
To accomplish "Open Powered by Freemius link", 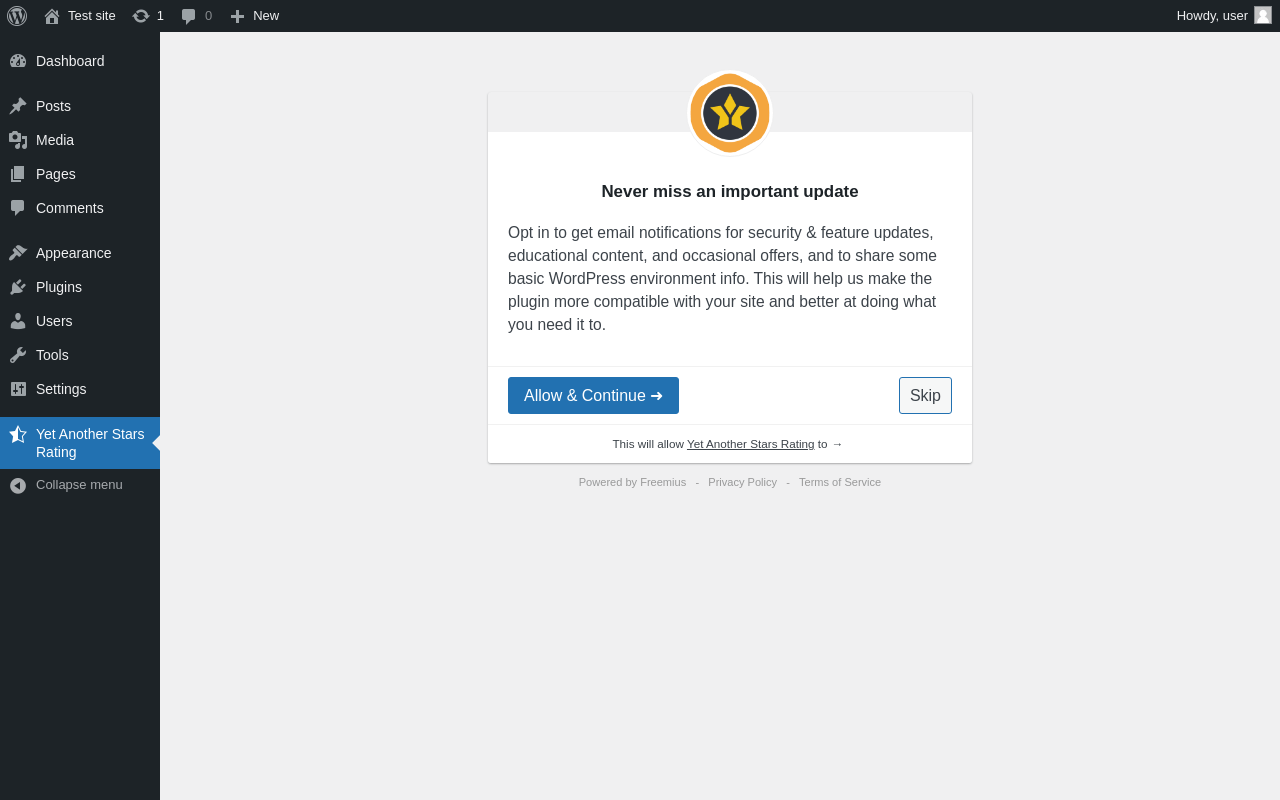I will point(632,482).
